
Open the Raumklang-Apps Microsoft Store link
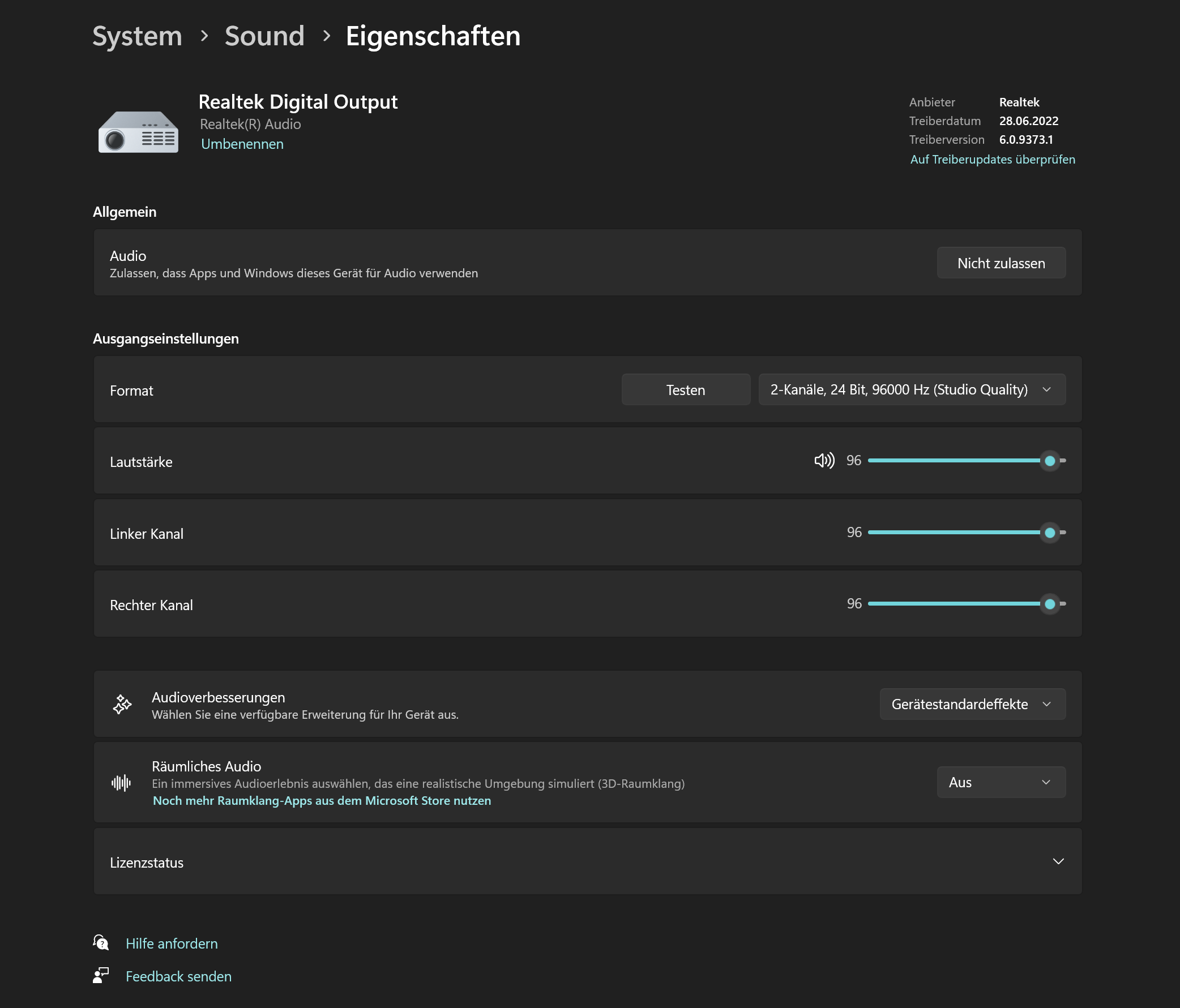pyautogui.click(x=321, y=800)
